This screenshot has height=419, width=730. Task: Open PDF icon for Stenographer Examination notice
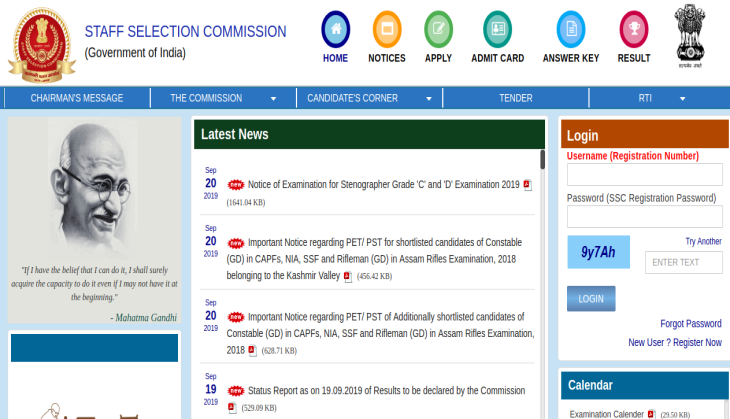tap(527, 185)
